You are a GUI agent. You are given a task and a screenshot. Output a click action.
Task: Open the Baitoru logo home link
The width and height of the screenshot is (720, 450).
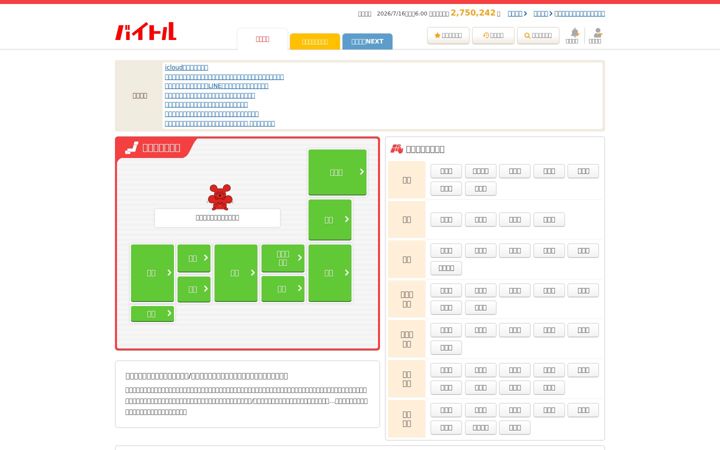point(146,31)
